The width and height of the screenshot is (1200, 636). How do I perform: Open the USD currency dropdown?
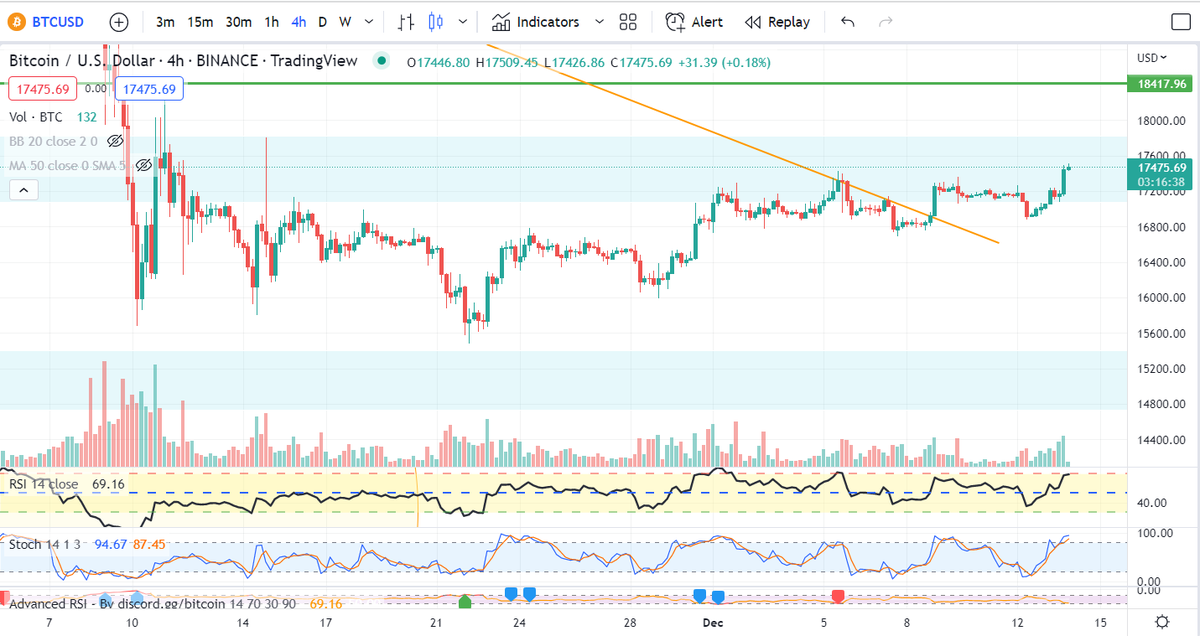pyautogui.click(x=1152, y=57)
